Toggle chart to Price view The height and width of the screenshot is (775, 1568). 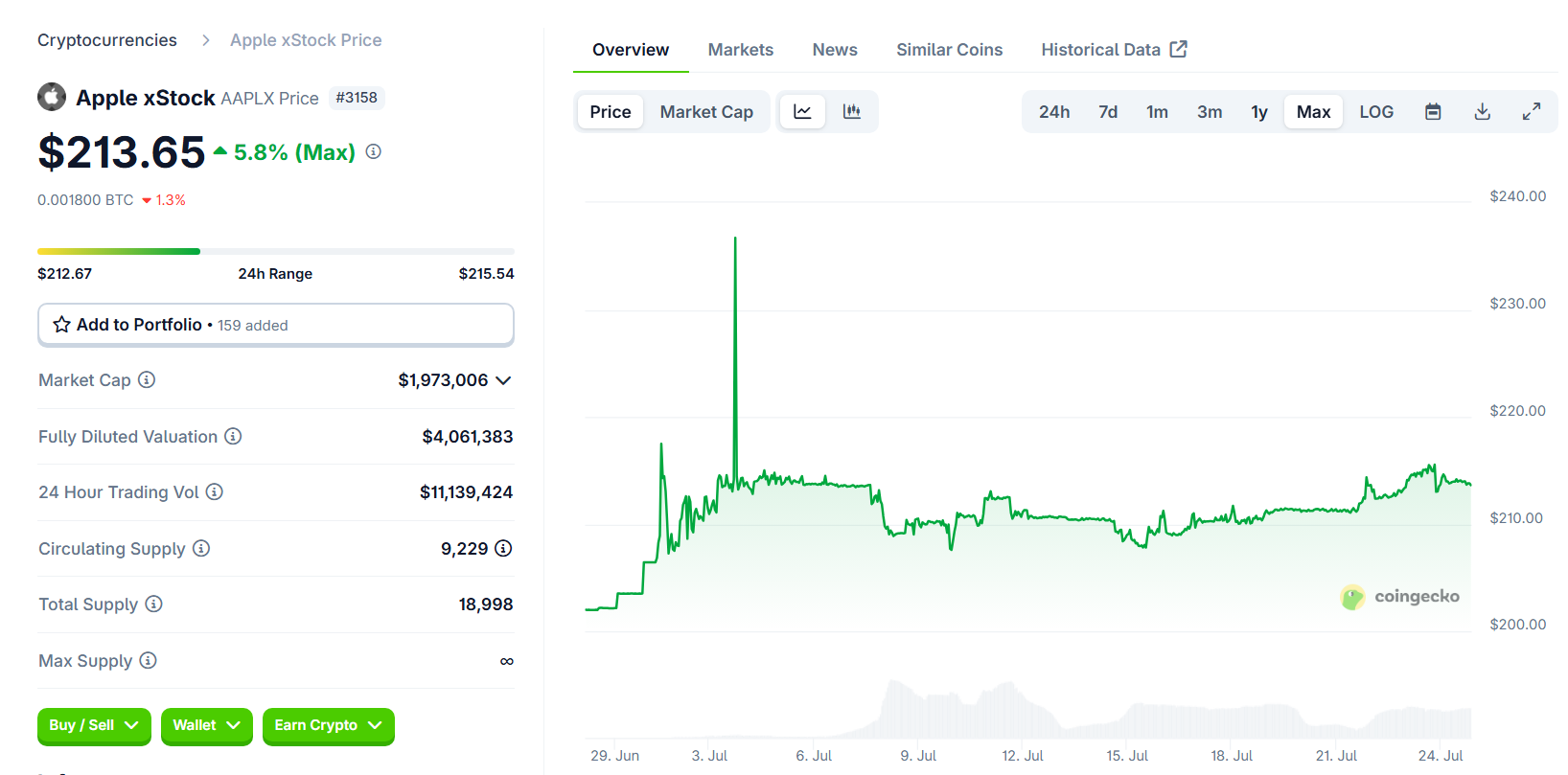point(611,112)
